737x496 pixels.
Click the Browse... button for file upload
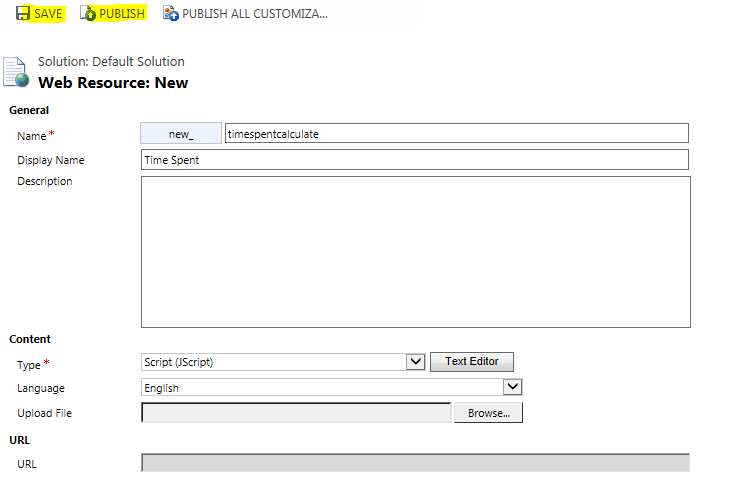488,413
